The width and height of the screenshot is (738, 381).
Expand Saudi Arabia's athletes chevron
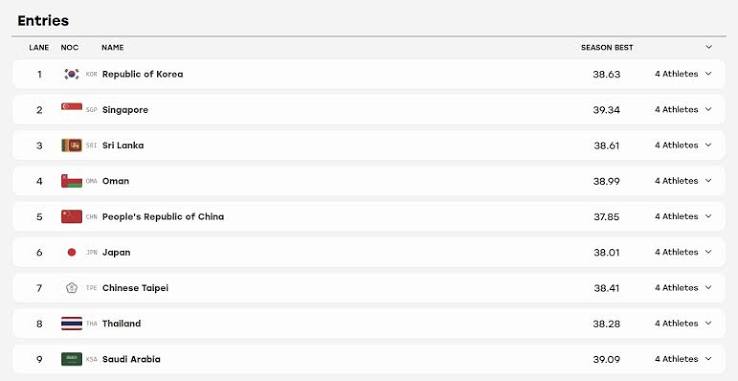(708, 359)
